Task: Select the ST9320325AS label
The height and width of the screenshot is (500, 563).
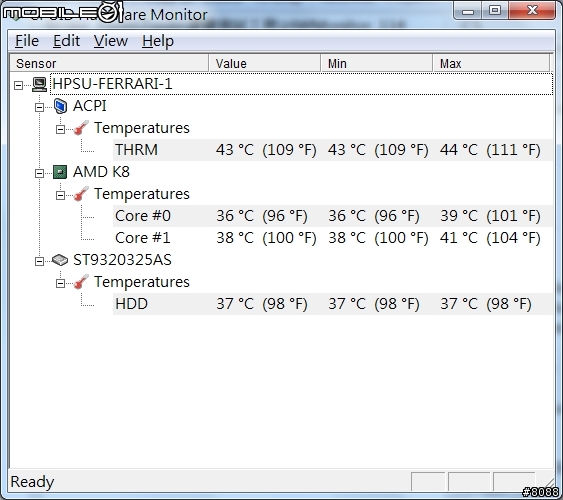Action: (122, 260)
